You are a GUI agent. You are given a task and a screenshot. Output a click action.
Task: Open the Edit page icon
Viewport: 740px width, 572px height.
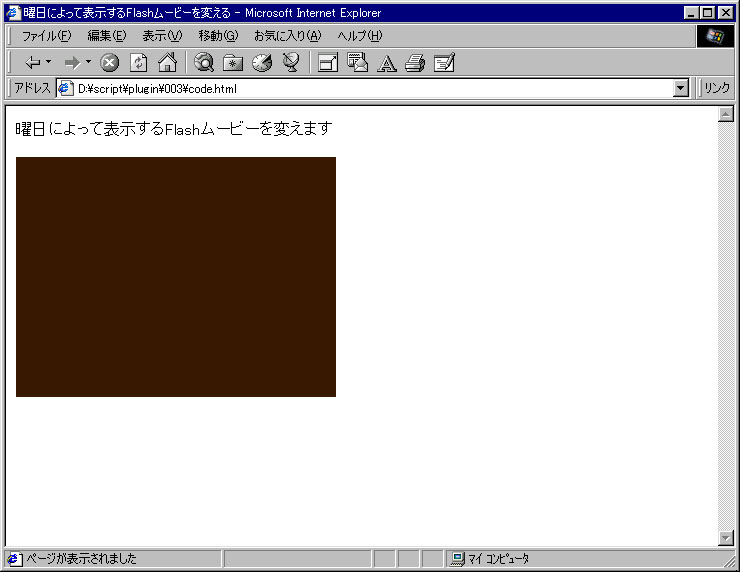point(444,62)
